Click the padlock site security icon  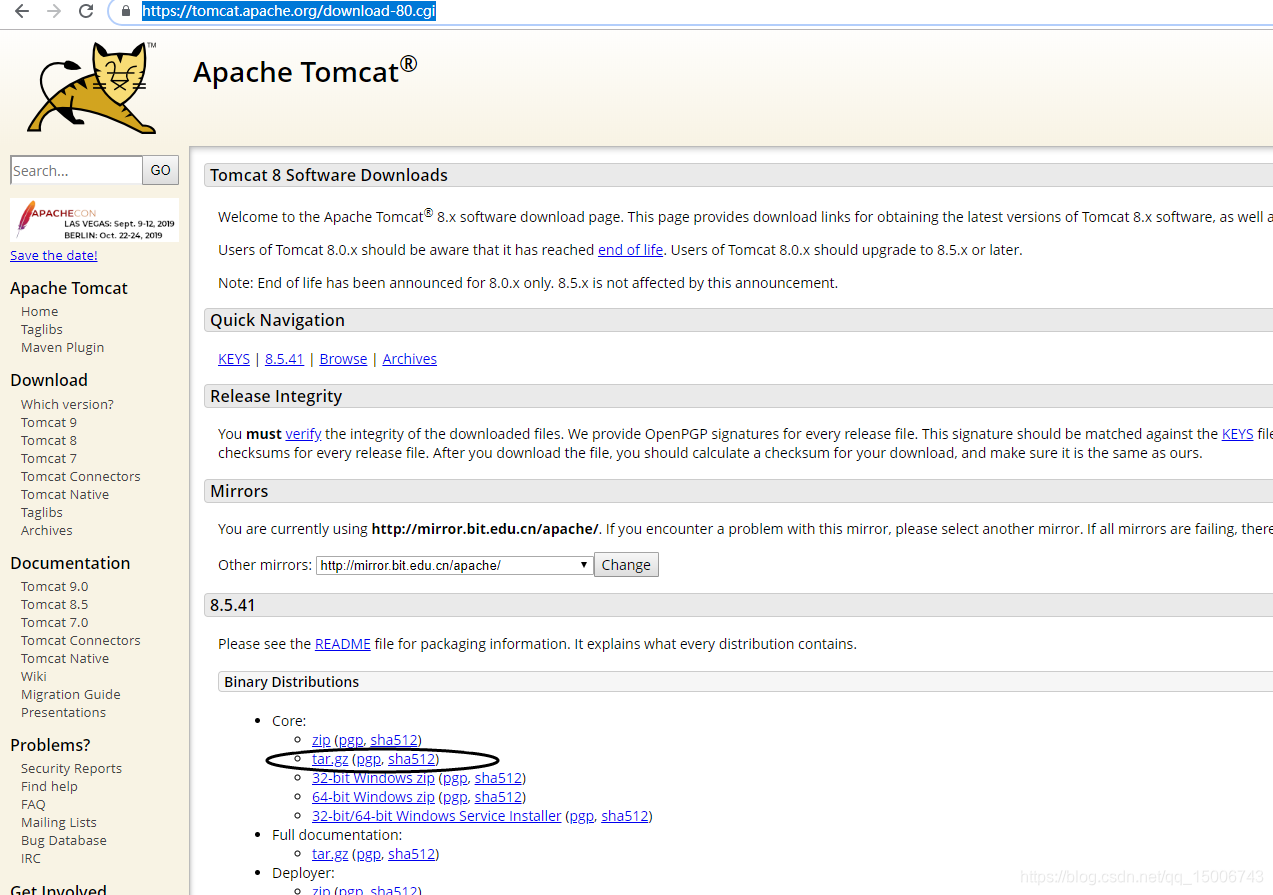125,11
